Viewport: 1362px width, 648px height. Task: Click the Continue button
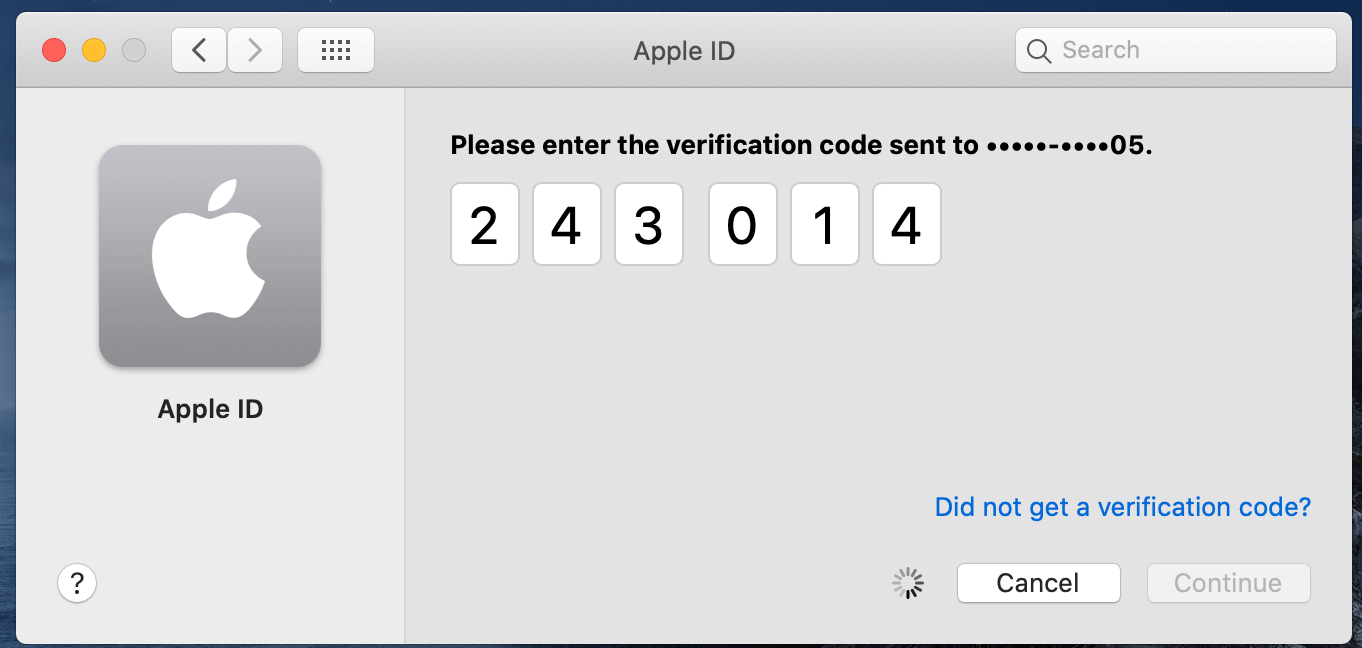[x=1228, y=583]
